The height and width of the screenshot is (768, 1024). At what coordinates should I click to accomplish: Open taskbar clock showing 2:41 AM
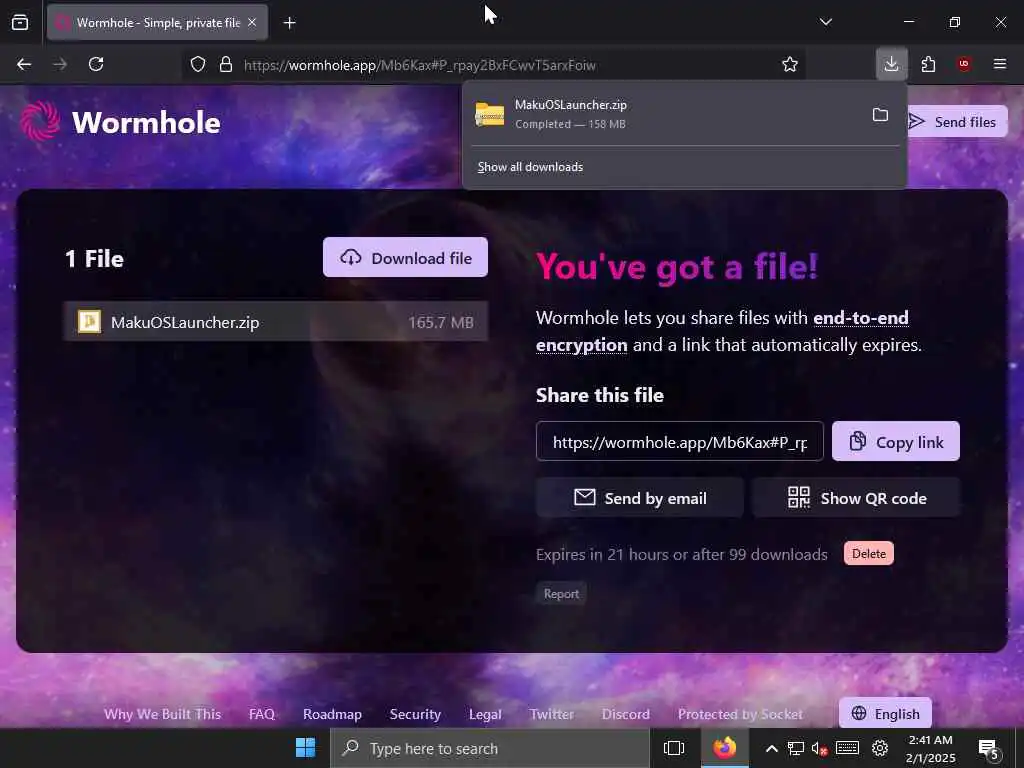(930, 748)
